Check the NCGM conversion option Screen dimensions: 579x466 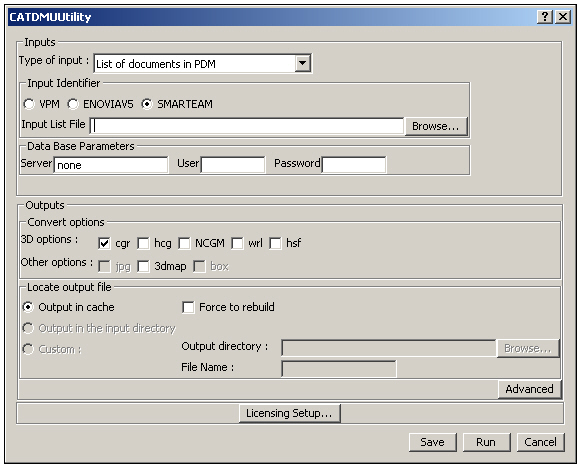point(184,243)
